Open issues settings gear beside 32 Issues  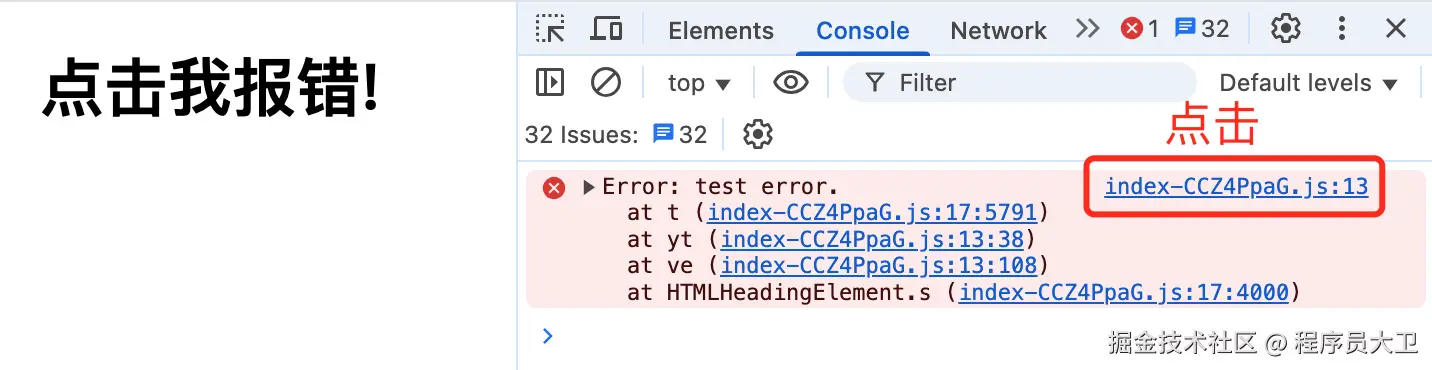tap(759, 134)
